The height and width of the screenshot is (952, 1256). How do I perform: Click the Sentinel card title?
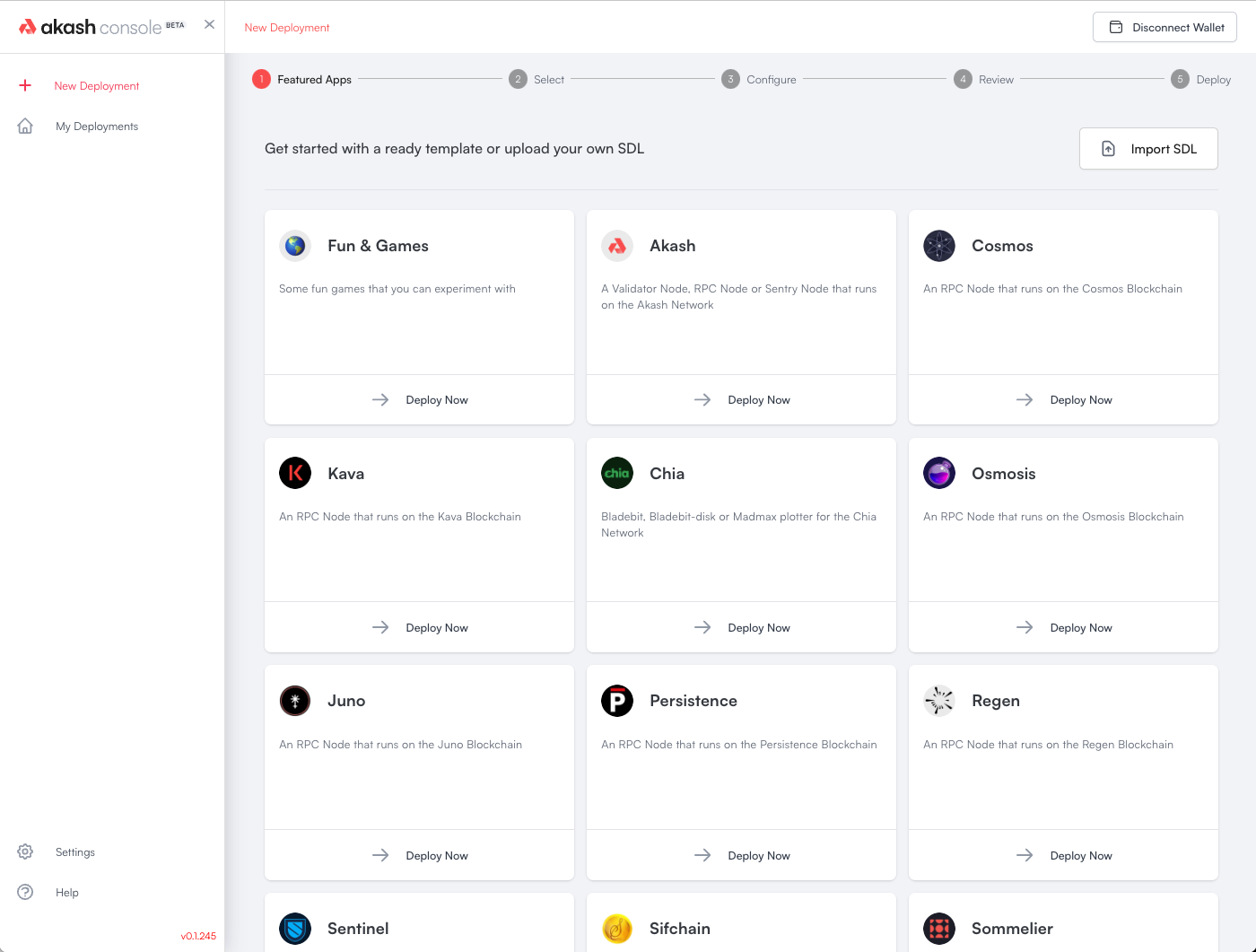[358, 928]
